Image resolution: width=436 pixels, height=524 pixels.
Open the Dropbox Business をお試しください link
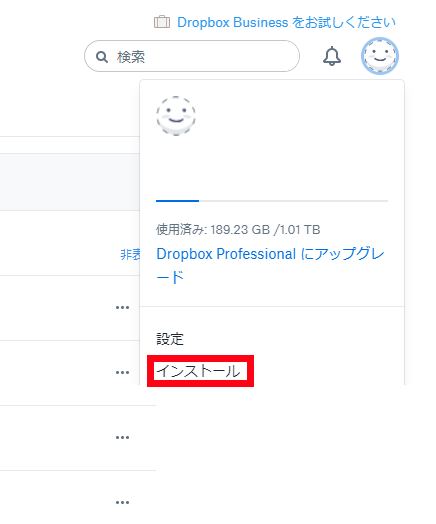point(286,22)
